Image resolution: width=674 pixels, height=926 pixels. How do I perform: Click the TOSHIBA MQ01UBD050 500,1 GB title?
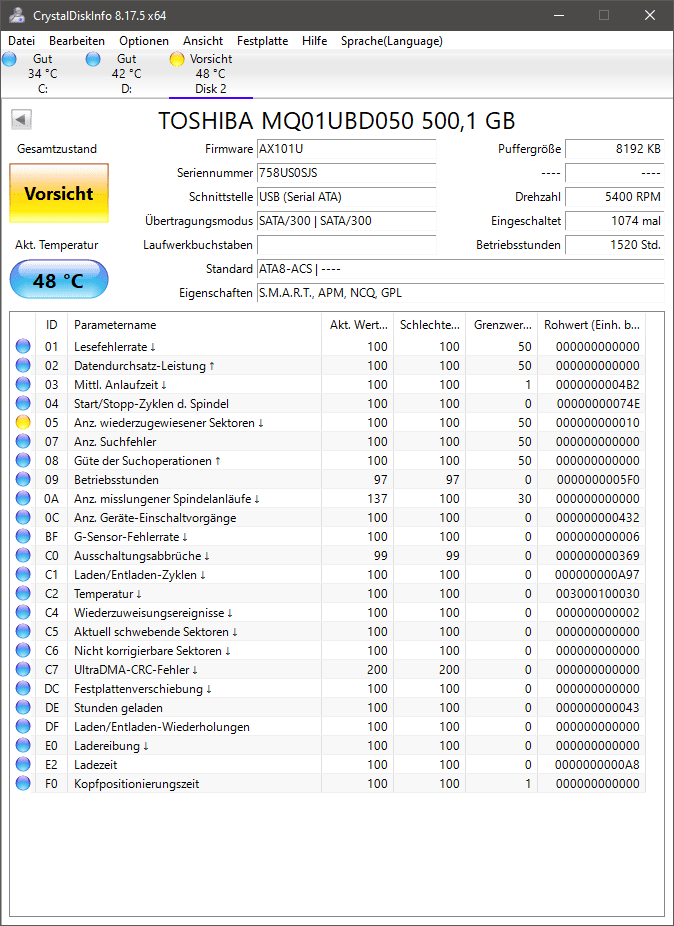coord(337,120)
